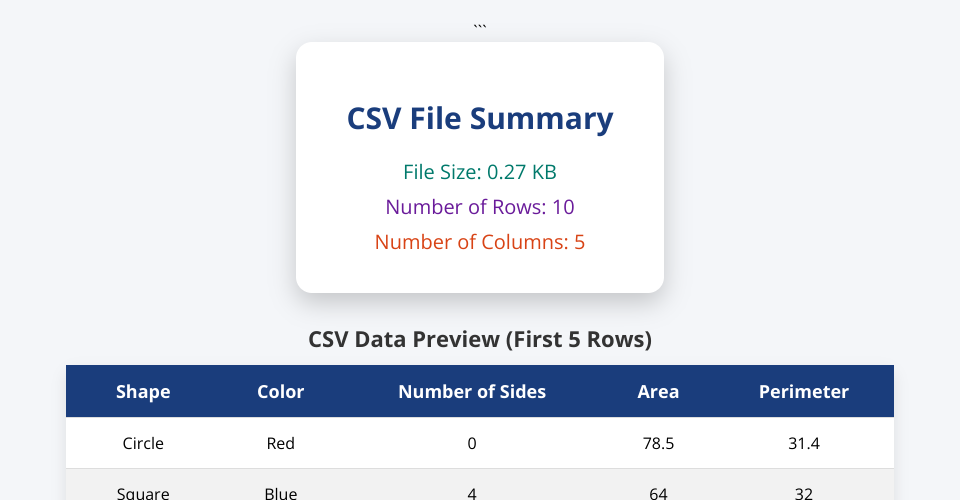Select the Area column header
960x500 pixels.
[x=658, y=392]
